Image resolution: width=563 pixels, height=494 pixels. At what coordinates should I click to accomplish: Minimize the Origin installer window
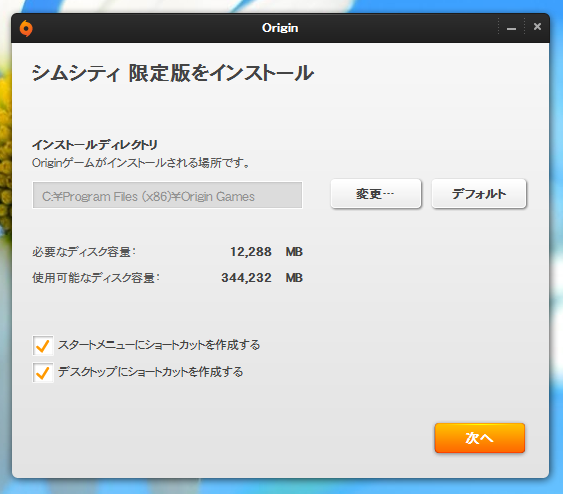tap(511, 28)
